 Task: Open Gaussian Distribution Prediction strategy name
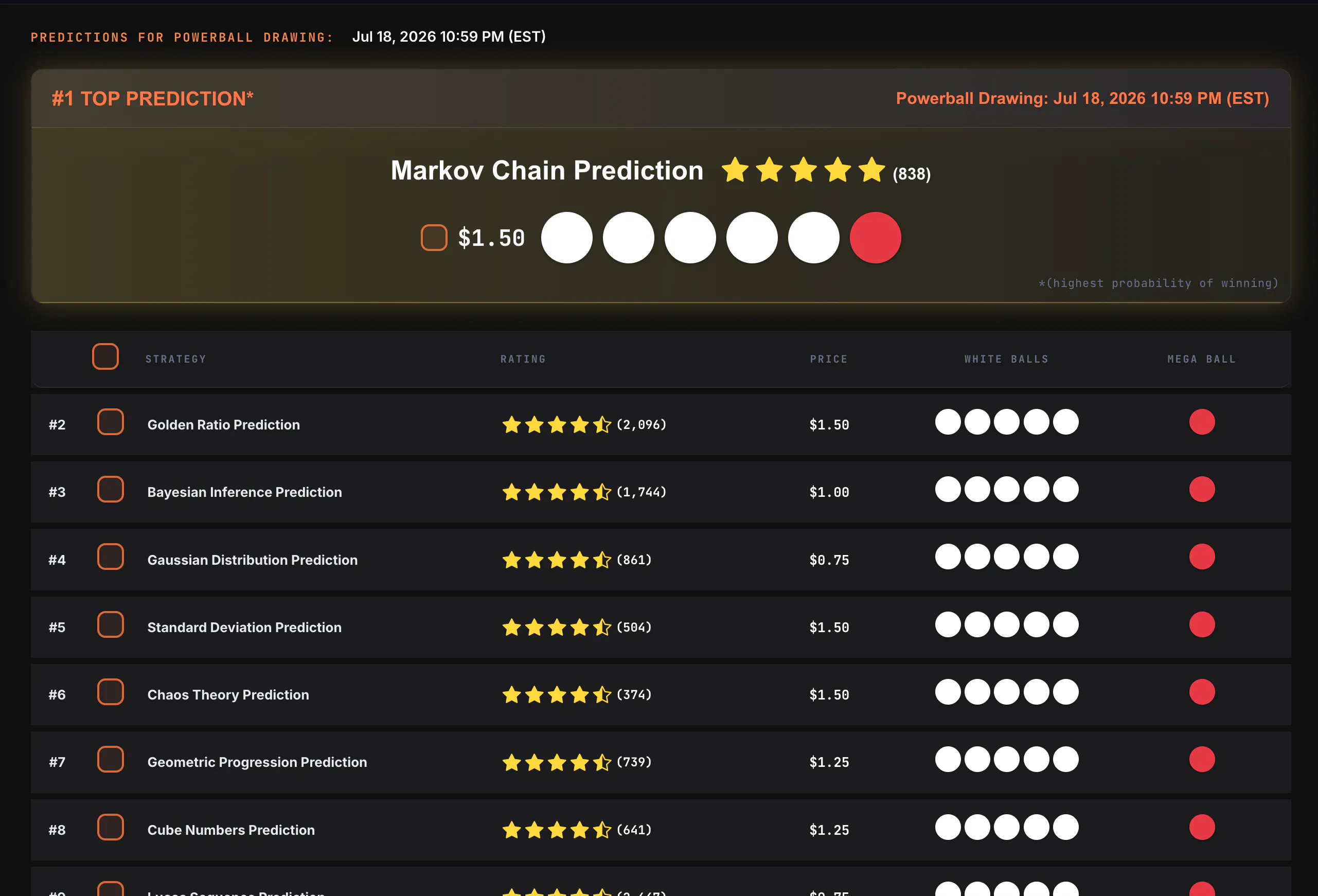click(x=253, y=560)
